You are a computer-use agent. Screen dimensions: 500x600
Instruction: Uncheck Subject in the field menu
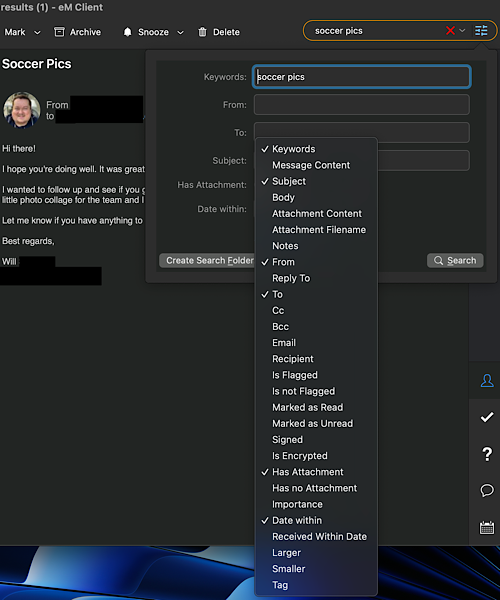coord(316,181)
